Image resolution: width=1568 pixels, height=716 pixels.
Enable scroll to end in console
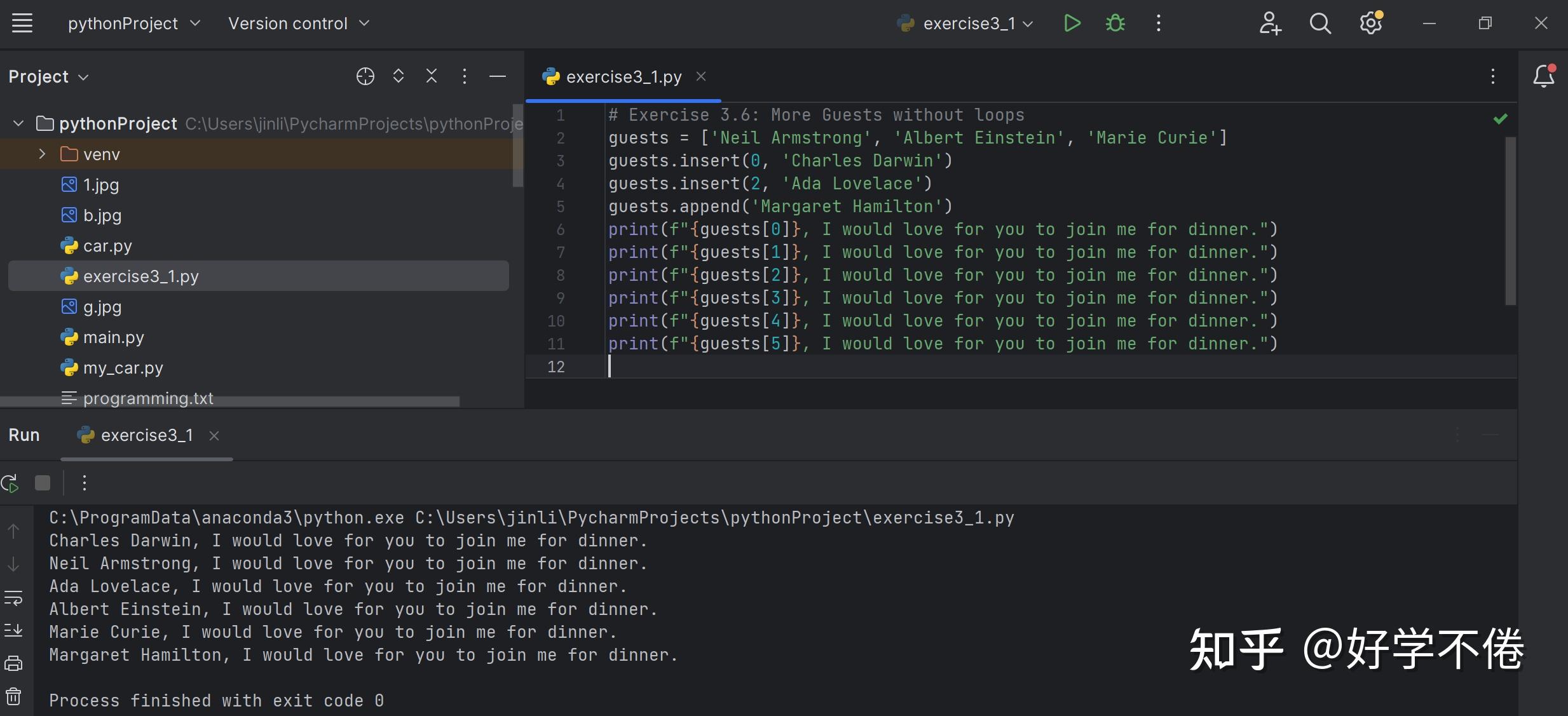coord(14,630)
